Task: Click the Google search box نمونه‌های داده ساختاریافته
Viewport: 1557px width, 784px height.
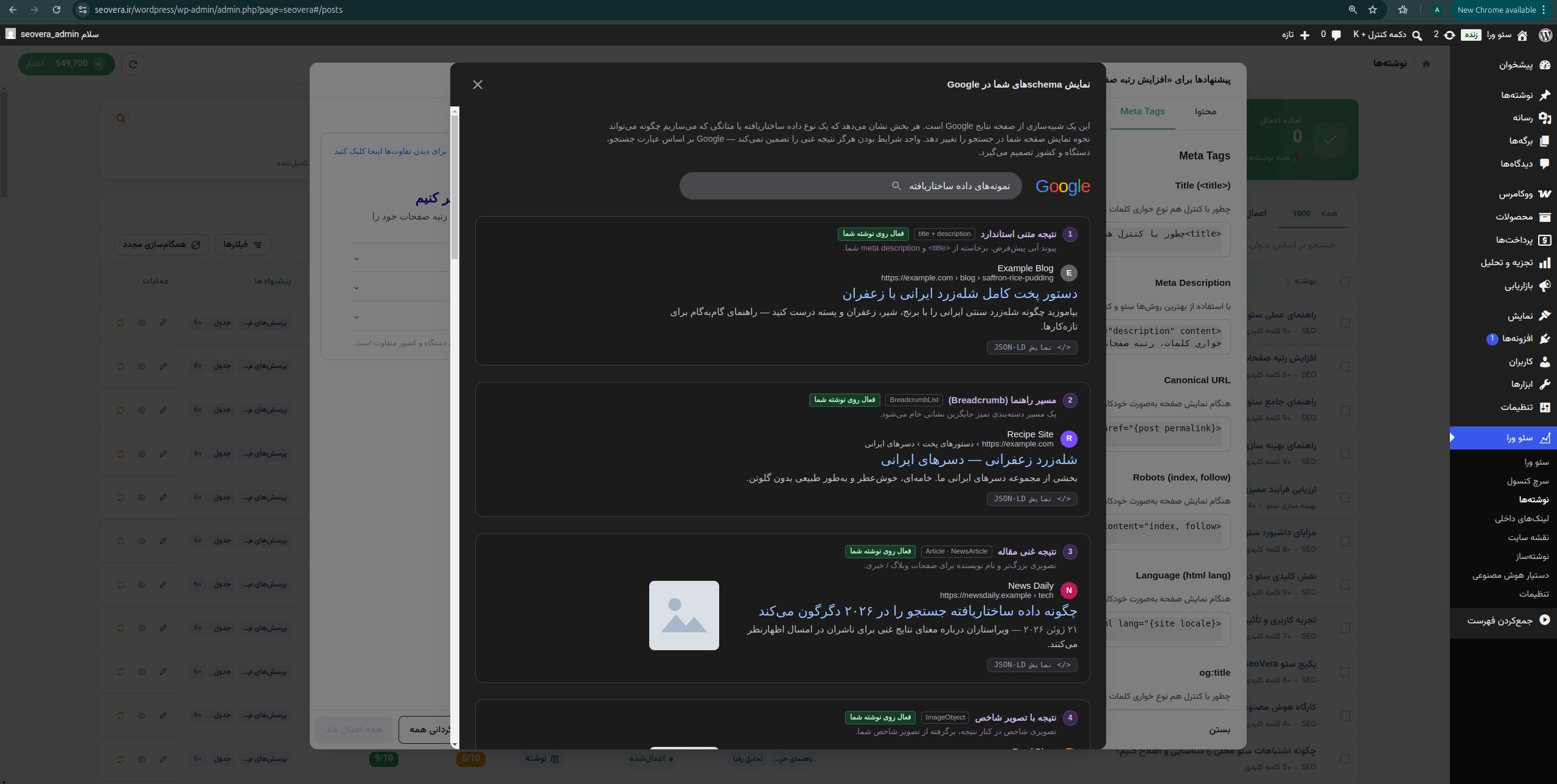Action: point(851,186)
